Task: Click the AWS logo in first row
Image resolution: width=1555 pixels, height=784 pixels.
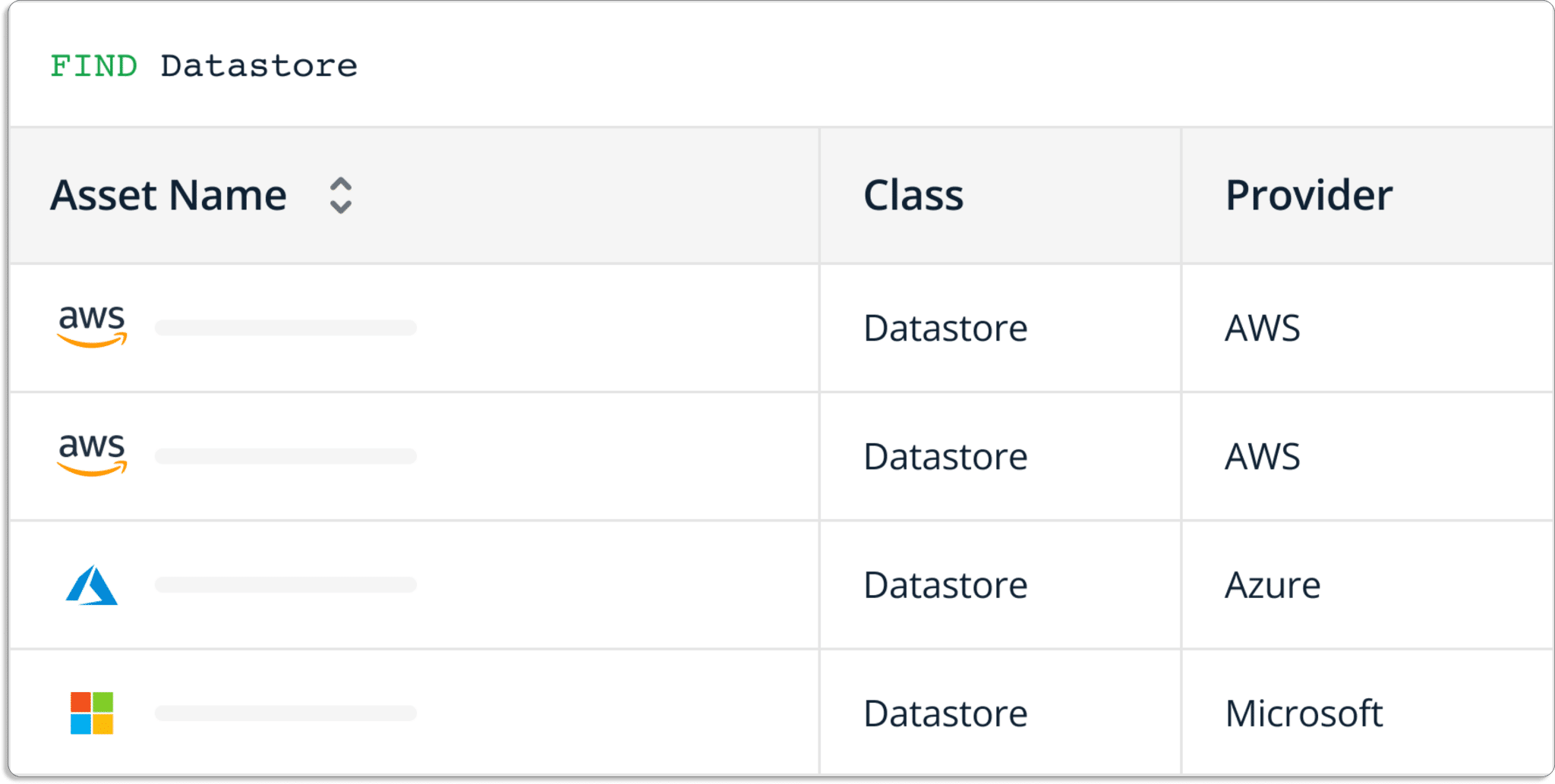Action: click(x=92, y=326)
